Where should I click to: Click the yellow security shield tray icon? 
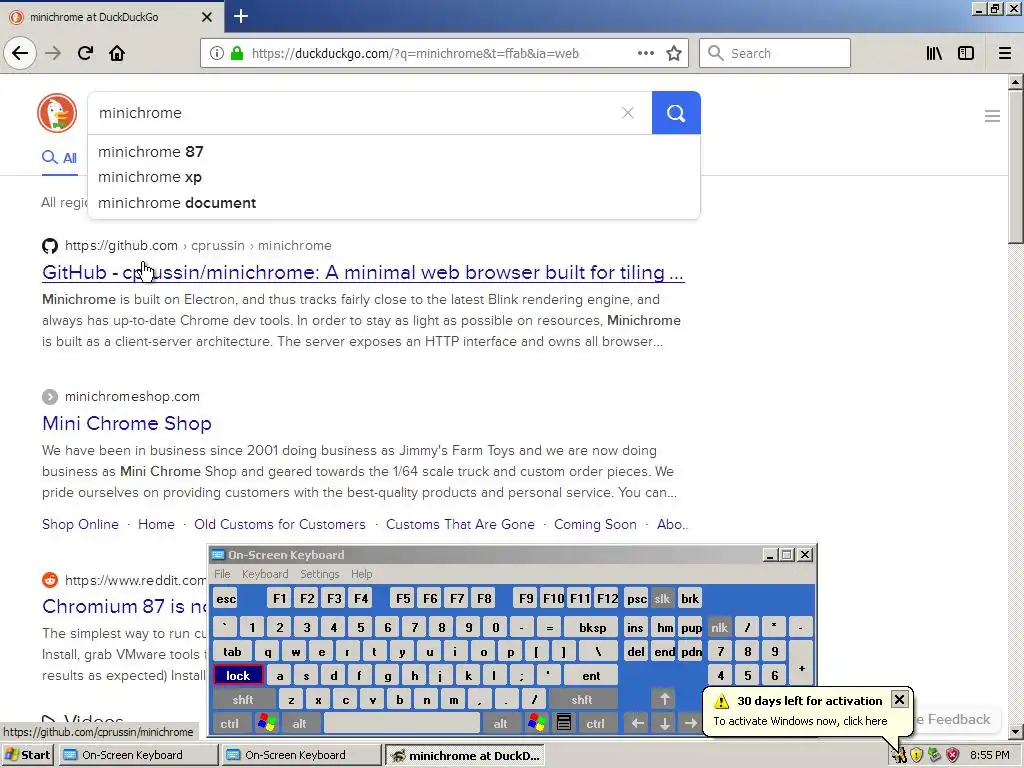click(916, 755)
